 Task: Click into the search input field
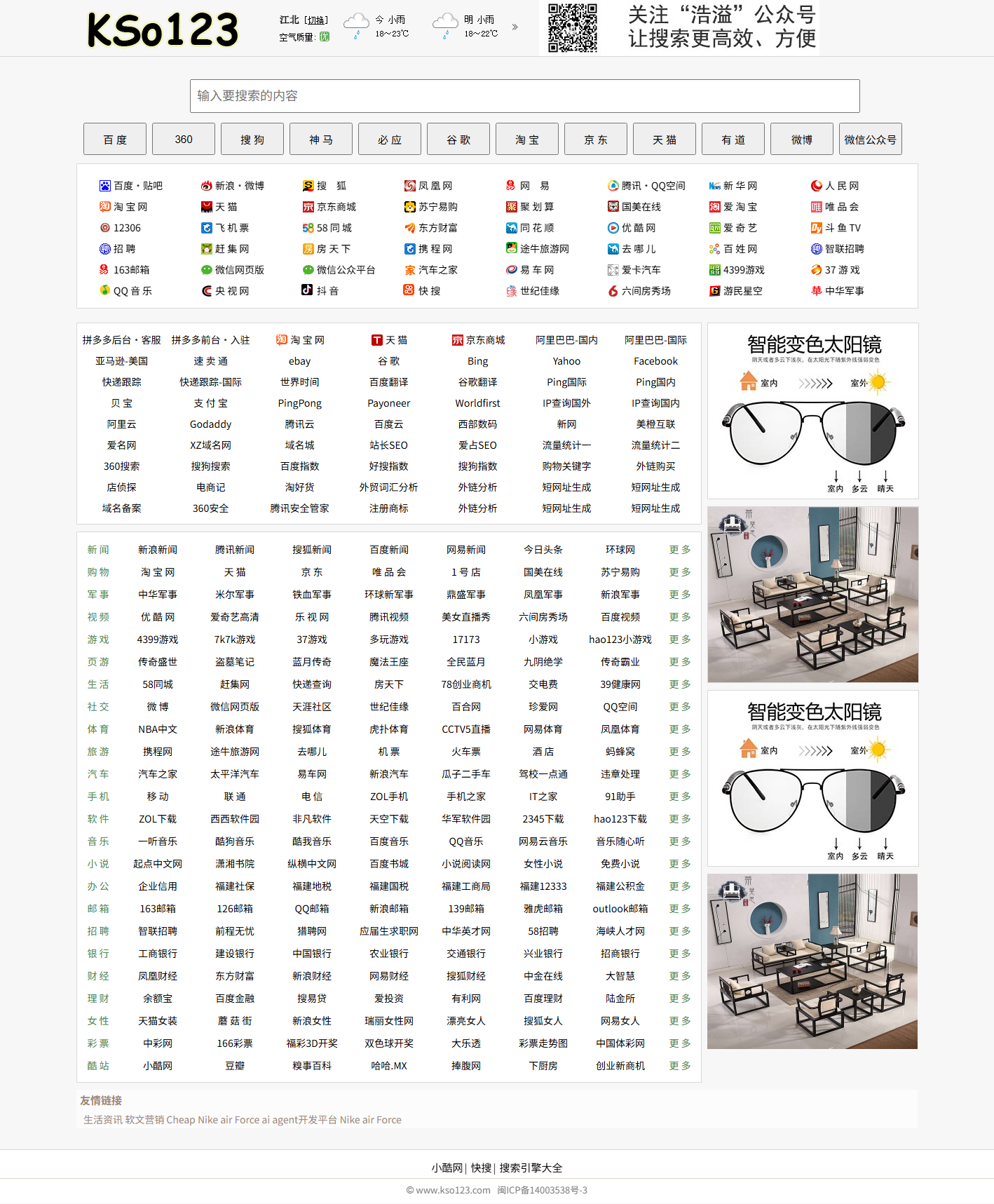tap(524, 96)
